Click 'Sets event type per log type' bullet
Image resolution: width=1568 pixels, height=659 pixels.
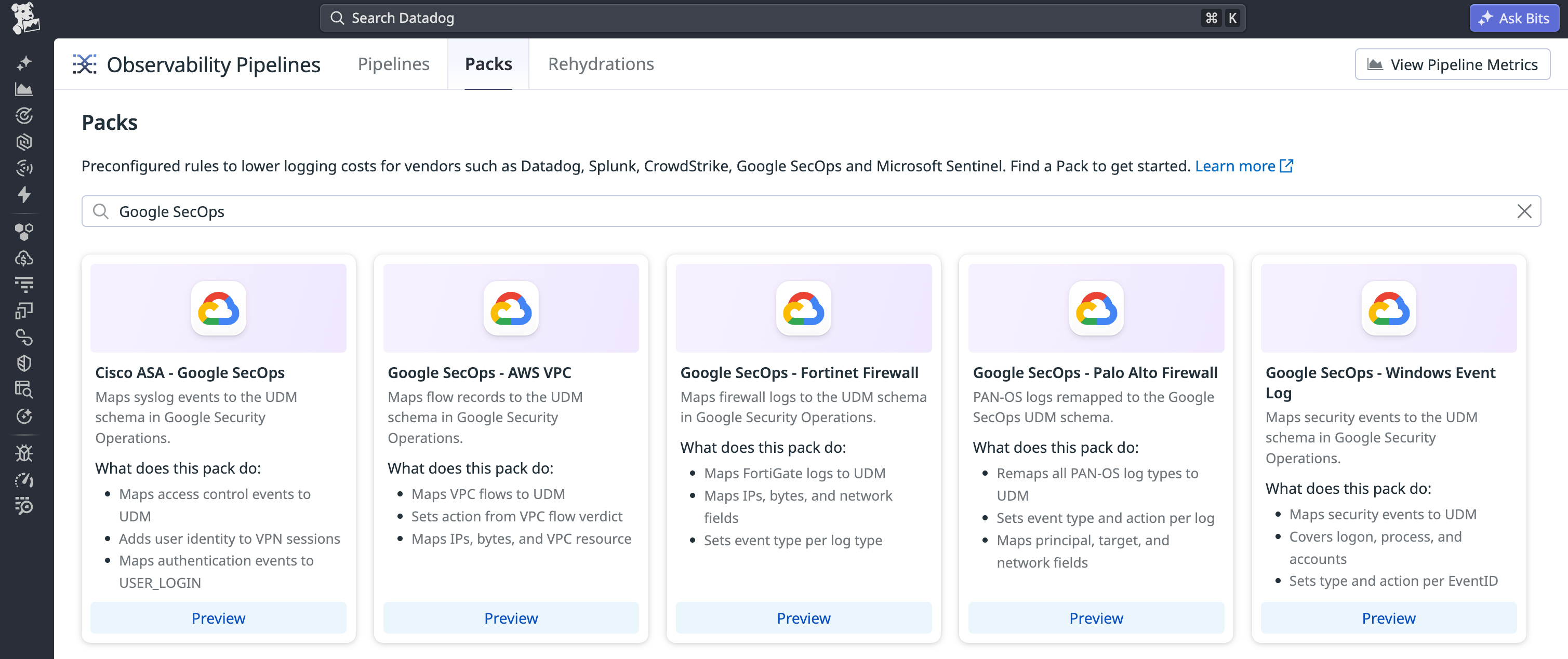(793, 541)
